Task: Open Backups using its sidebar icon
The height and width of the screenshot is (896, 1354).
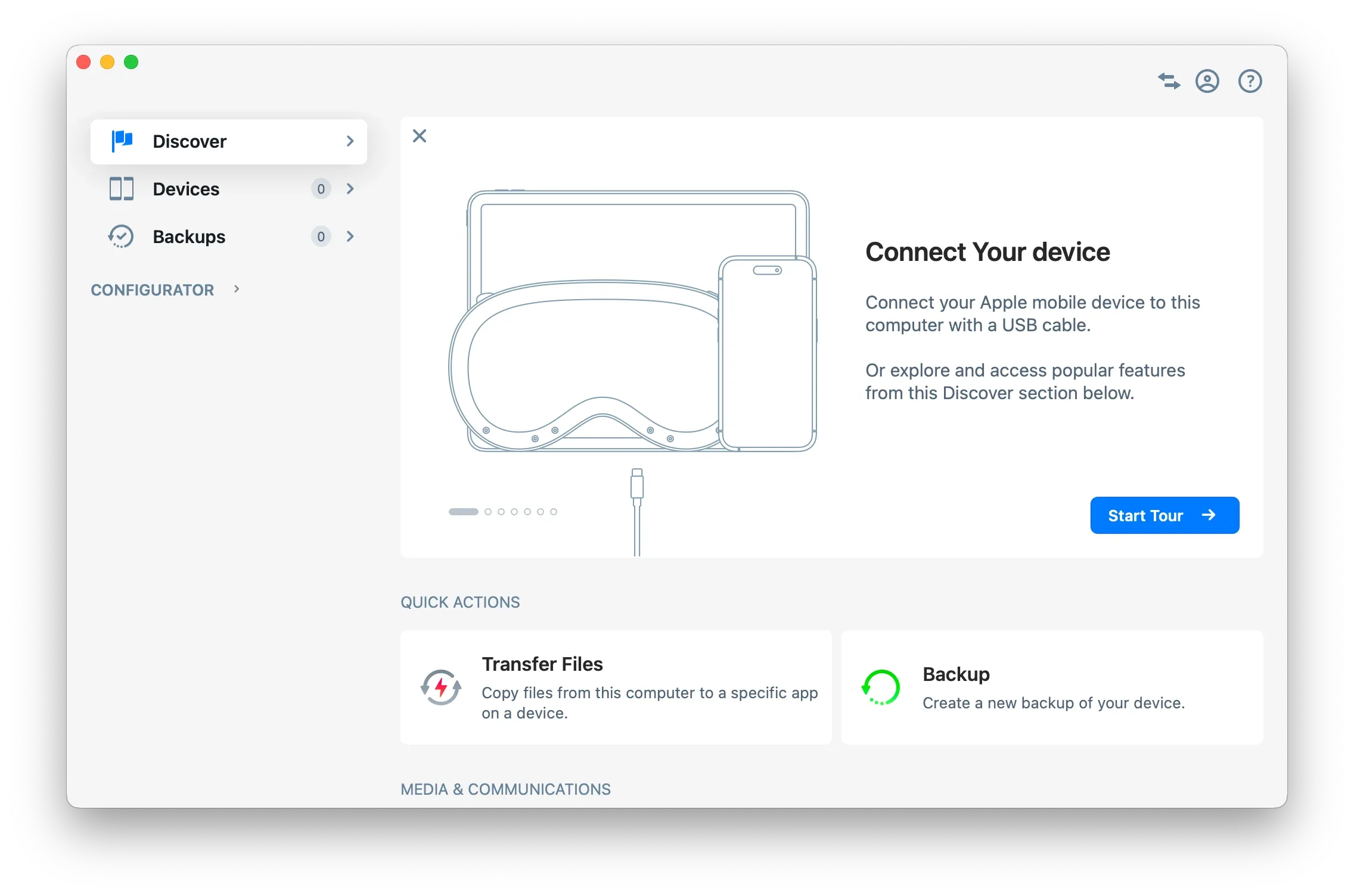Action: pyautogui.click(x=121, y=236)
